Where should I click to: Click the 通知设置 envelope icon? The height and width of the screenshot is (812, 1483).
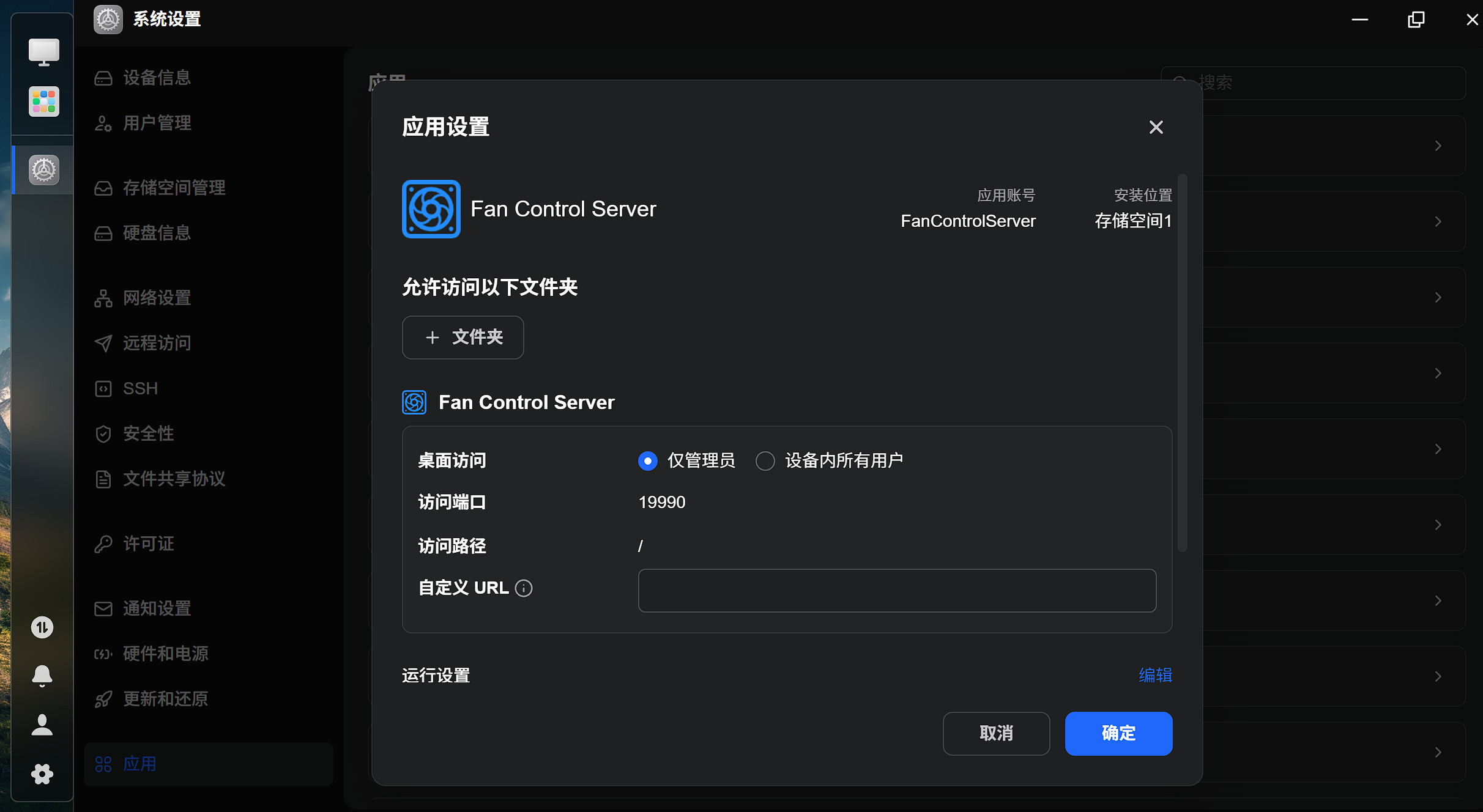(103, 609)
